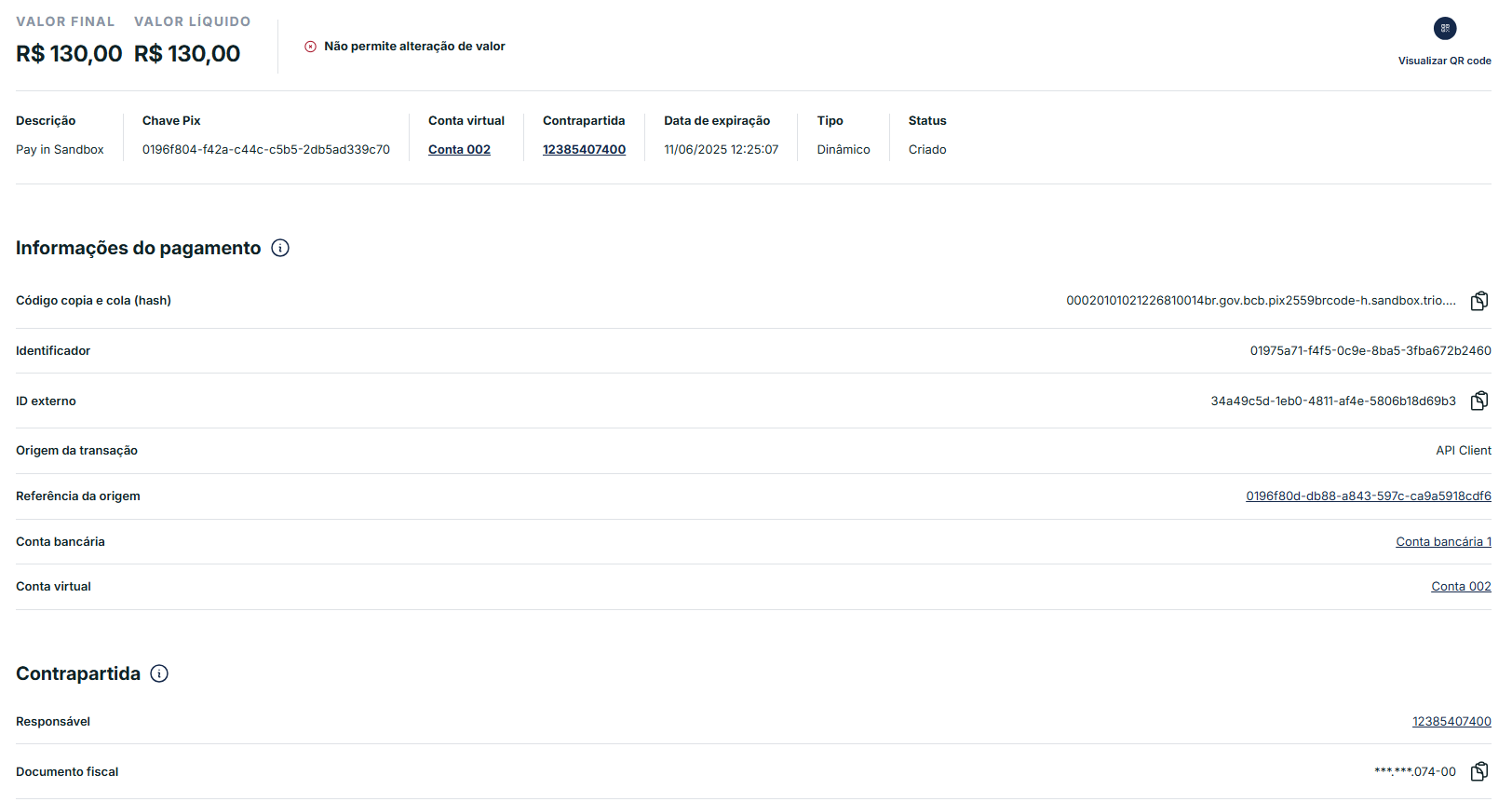The image size is (1512, 802).
Task: Click the ID externo value text
Action: (x=1332, y=401)
